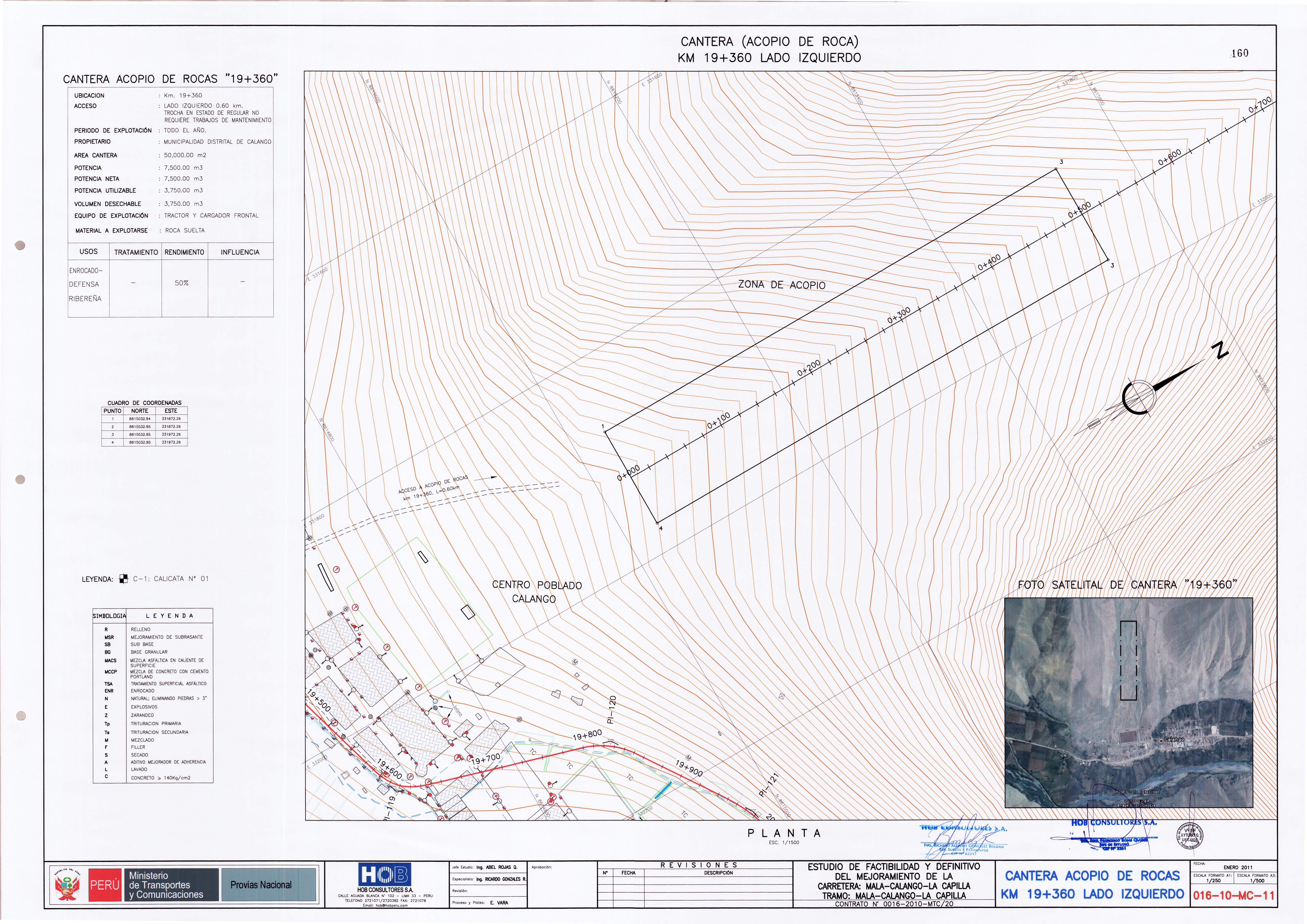Click the HOB consultores logo
Screen dimensions: 1307x924
coord(385,874)
